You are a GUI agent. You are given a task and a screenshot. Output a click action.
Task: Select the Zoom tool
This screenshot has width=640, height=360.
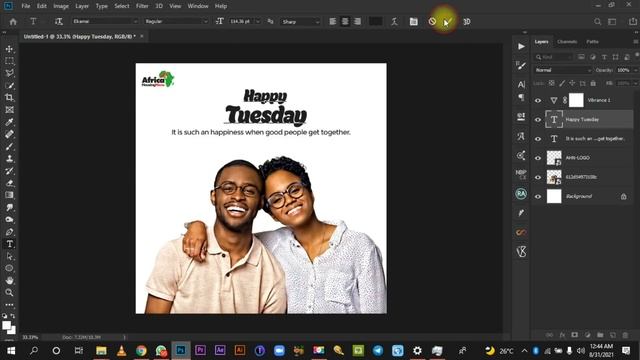coord(9,293)
